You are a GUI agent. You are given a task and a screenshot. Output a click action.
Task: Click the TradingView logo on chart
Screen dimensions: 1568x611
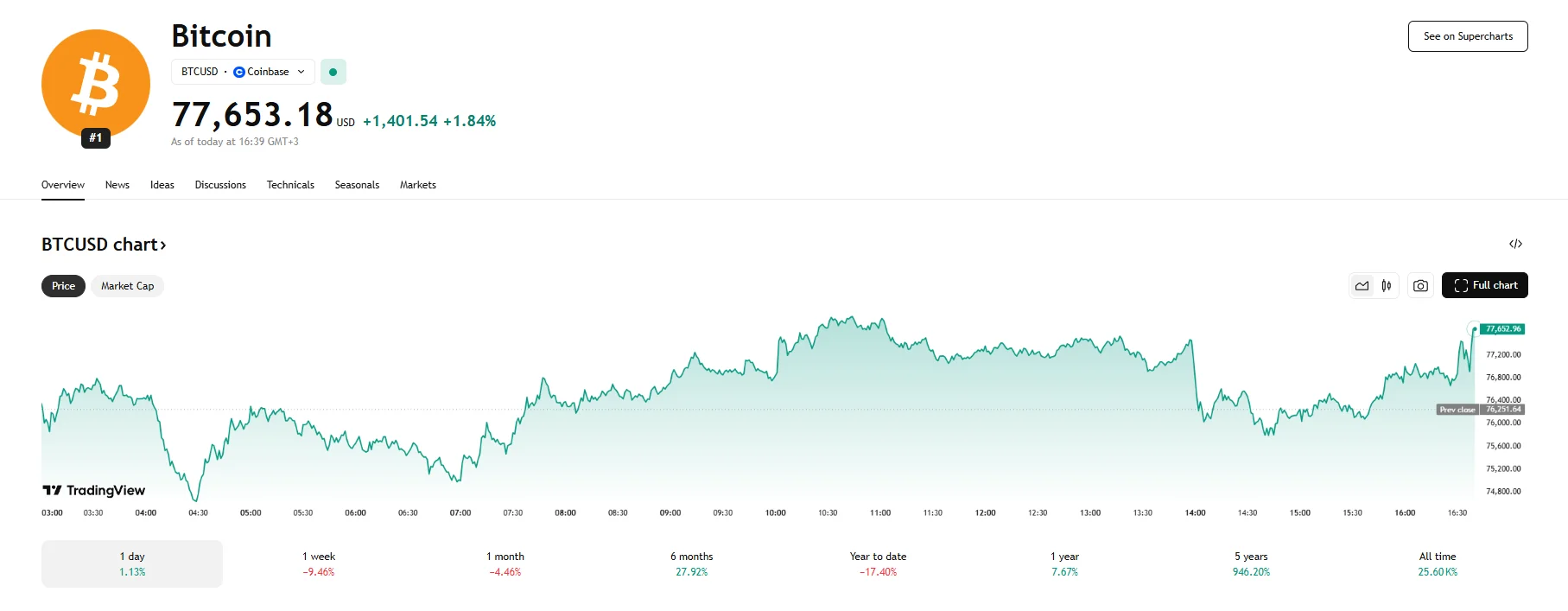pos(94,490)
